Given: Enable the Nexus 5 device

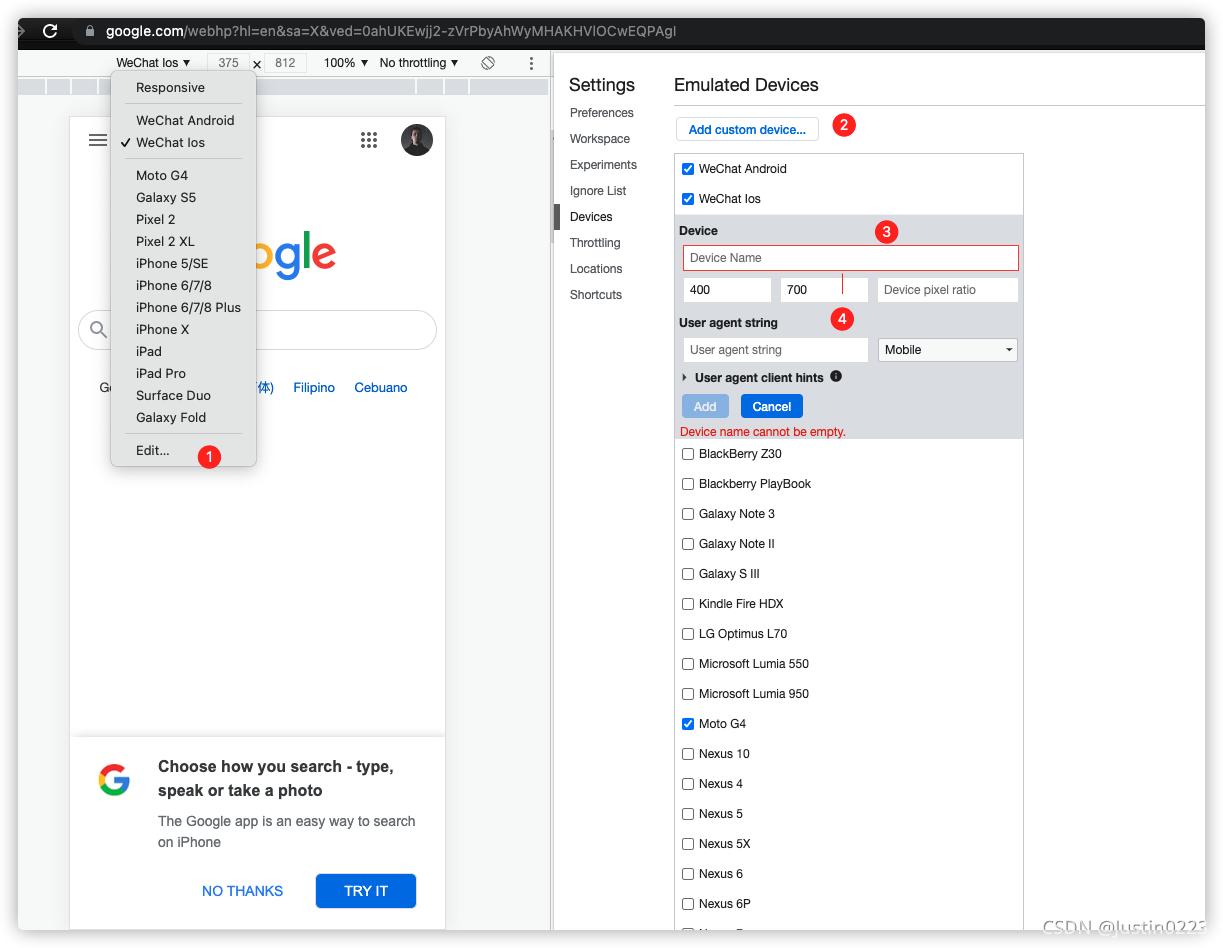Looking at the screenshot, I should 688,814.
